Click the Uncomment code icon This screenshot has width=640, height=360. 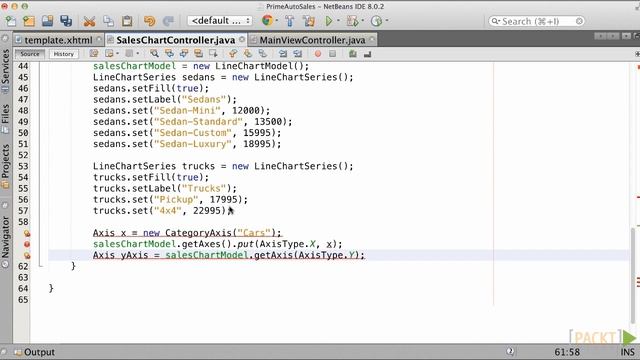click(x=367, y=53)
